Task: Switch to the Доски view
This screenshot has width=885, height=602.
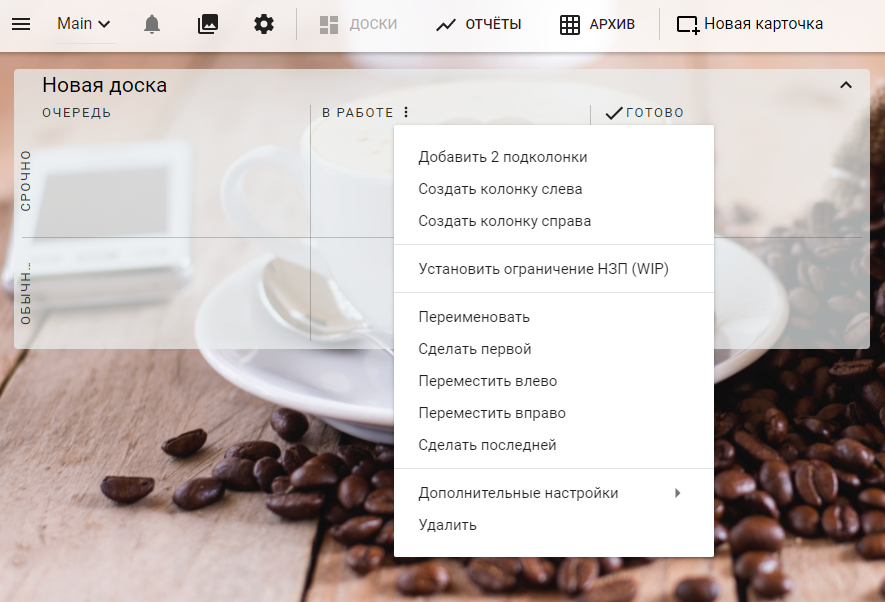Action: tap(358, 24)
